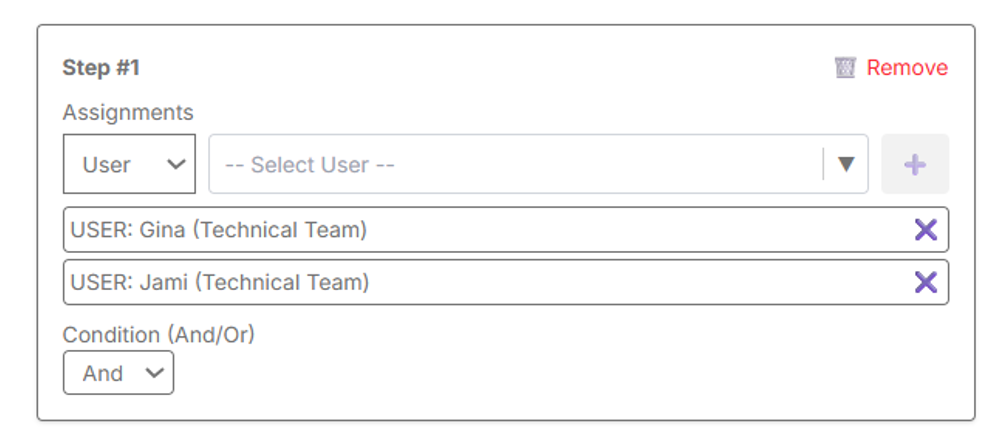This screenshot has height=429, width=986.
Task: Delete the Jami assignment with its X
Action: pos(926,283)
